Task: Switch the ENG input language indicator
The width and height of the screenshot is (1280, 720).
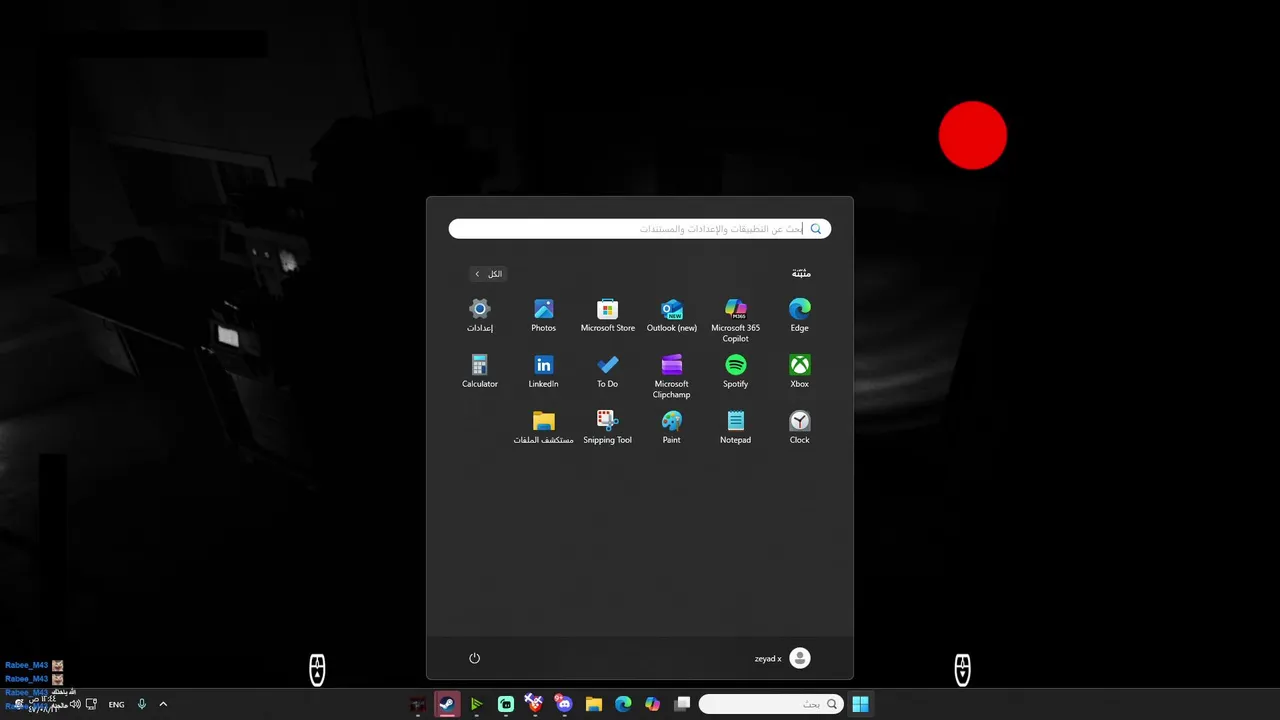Action: [x=117, y=705]
